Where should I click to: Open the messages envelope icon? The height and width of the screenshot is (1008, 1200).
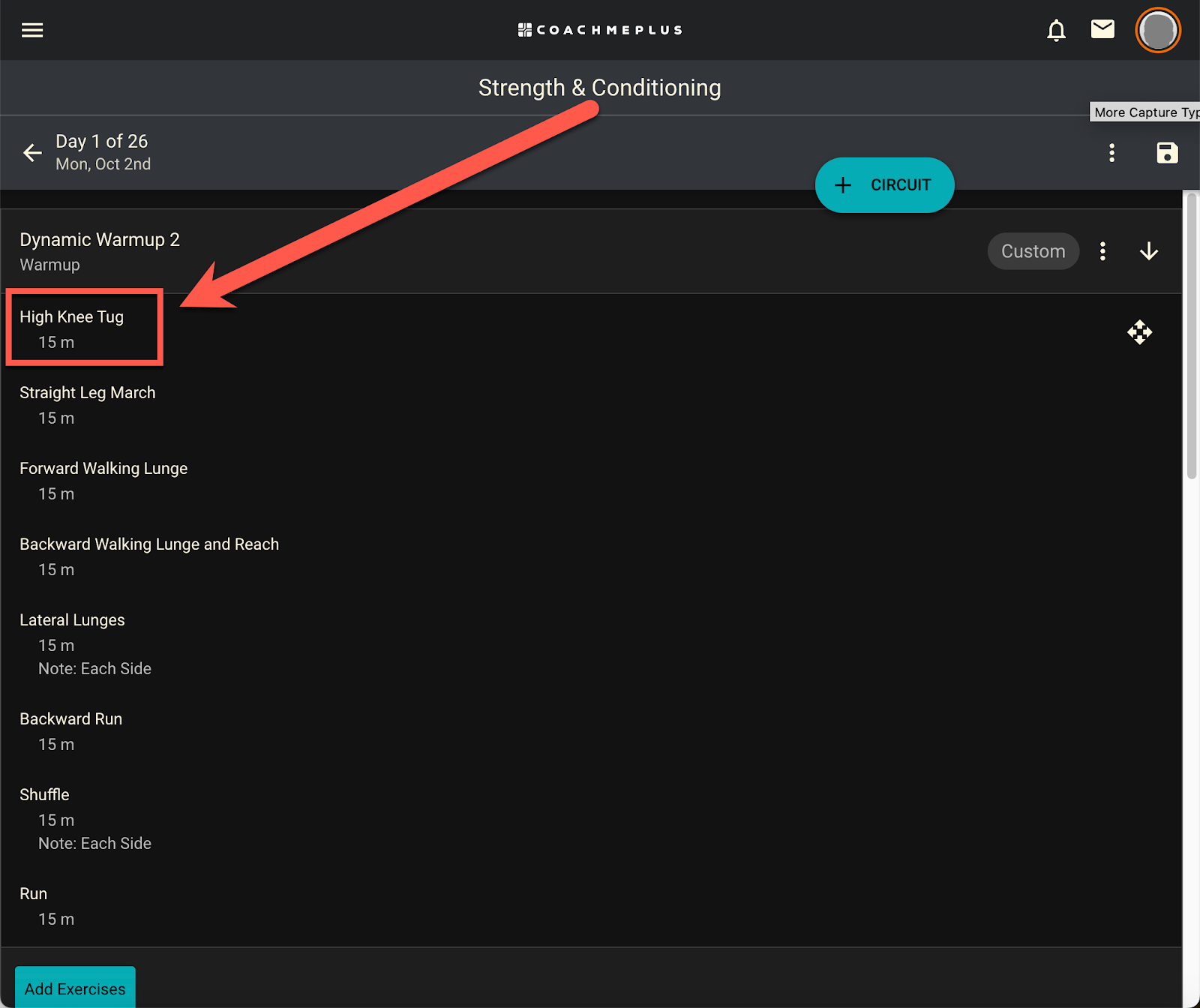(1102, 29)
